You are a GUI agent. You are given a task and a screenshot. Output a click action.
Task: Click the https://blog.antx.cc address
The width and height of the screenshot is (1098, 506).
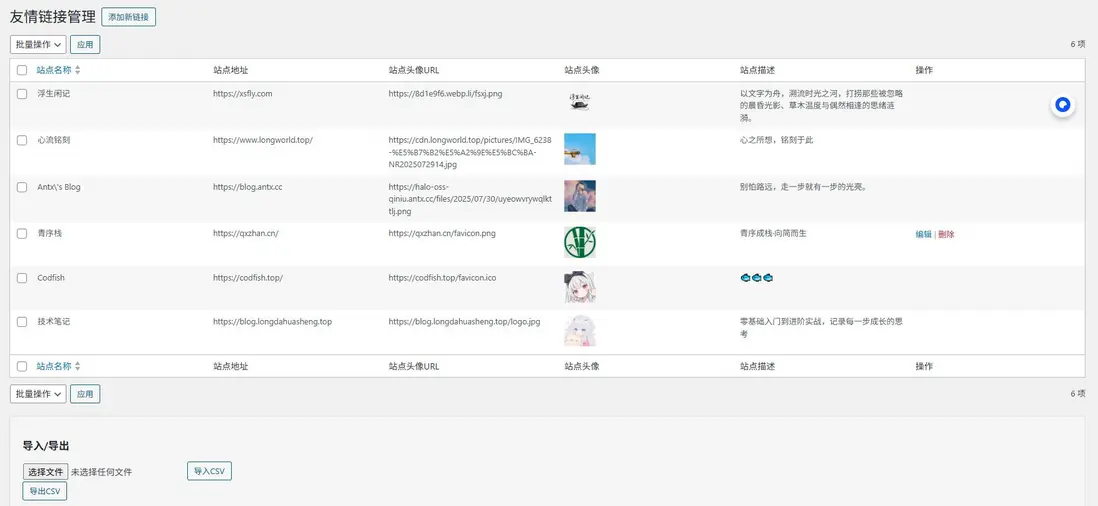(248, 187)
